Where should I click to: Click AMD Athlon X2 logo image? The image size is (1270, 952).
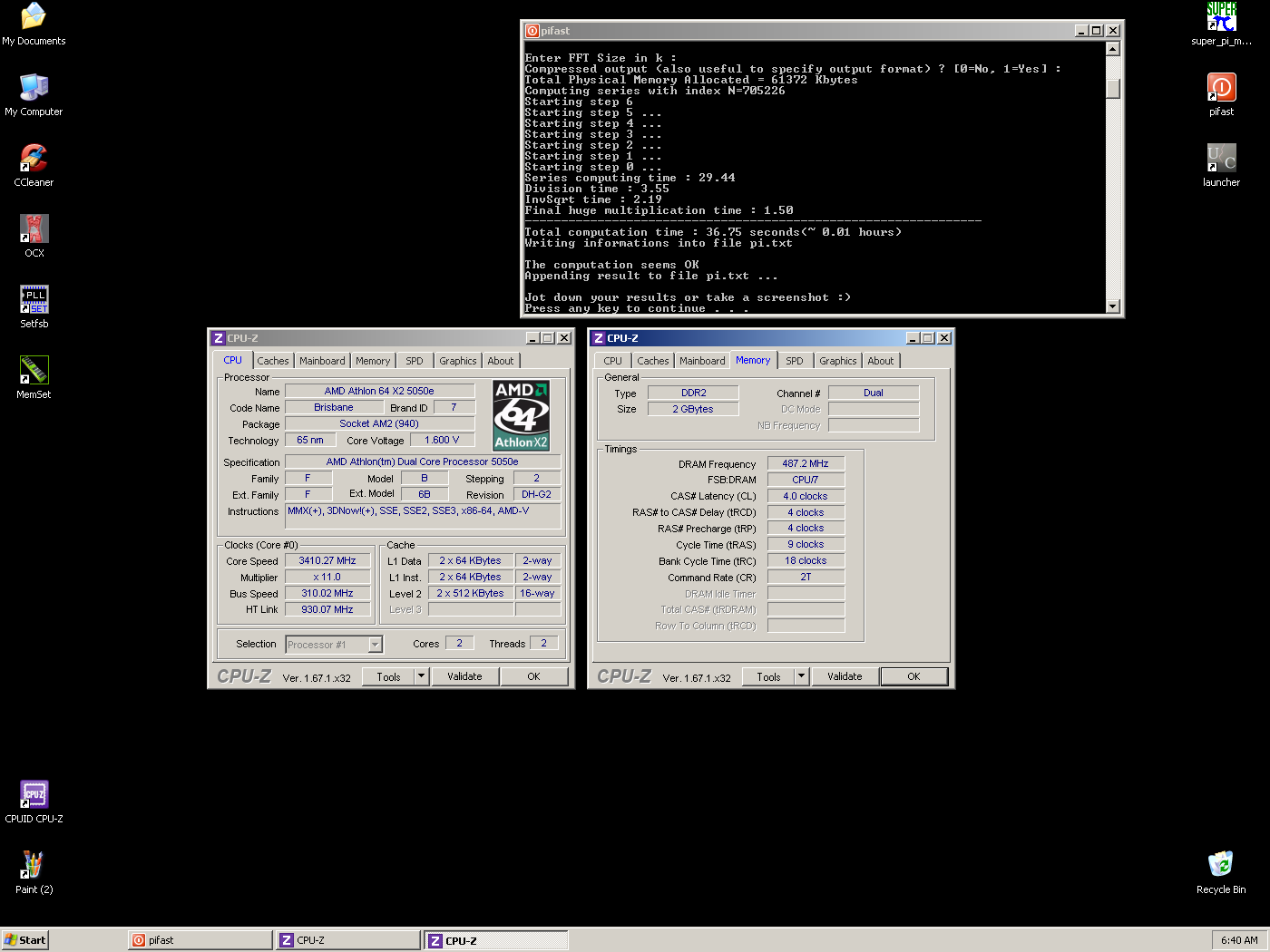522,416
